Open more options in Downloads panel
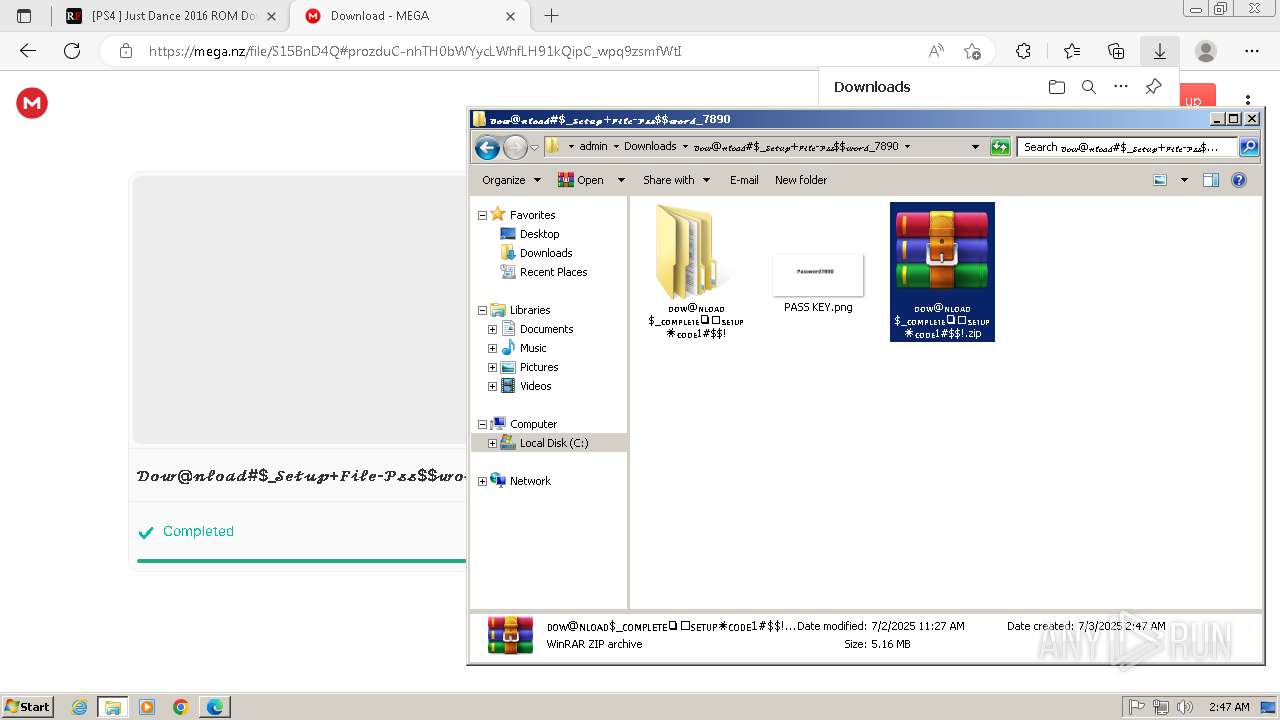 pos(1121,87)
